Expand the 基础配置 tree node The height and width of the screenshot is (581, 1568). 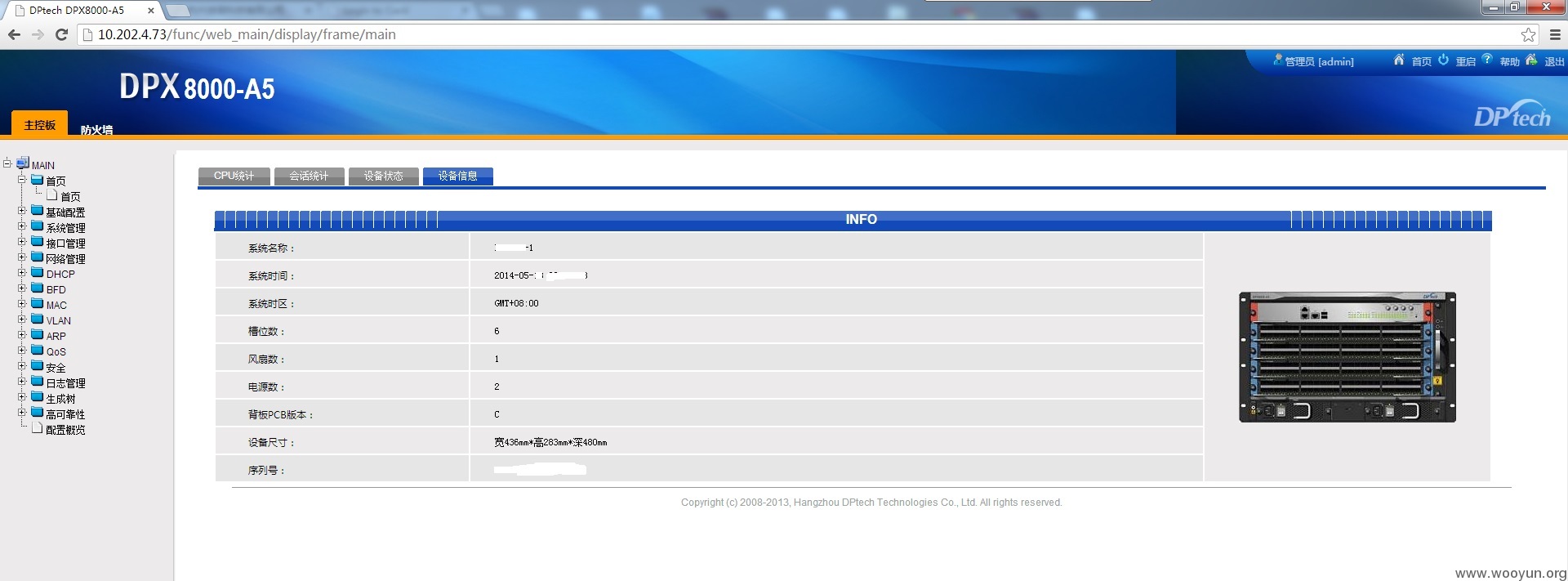click(22, 211)
